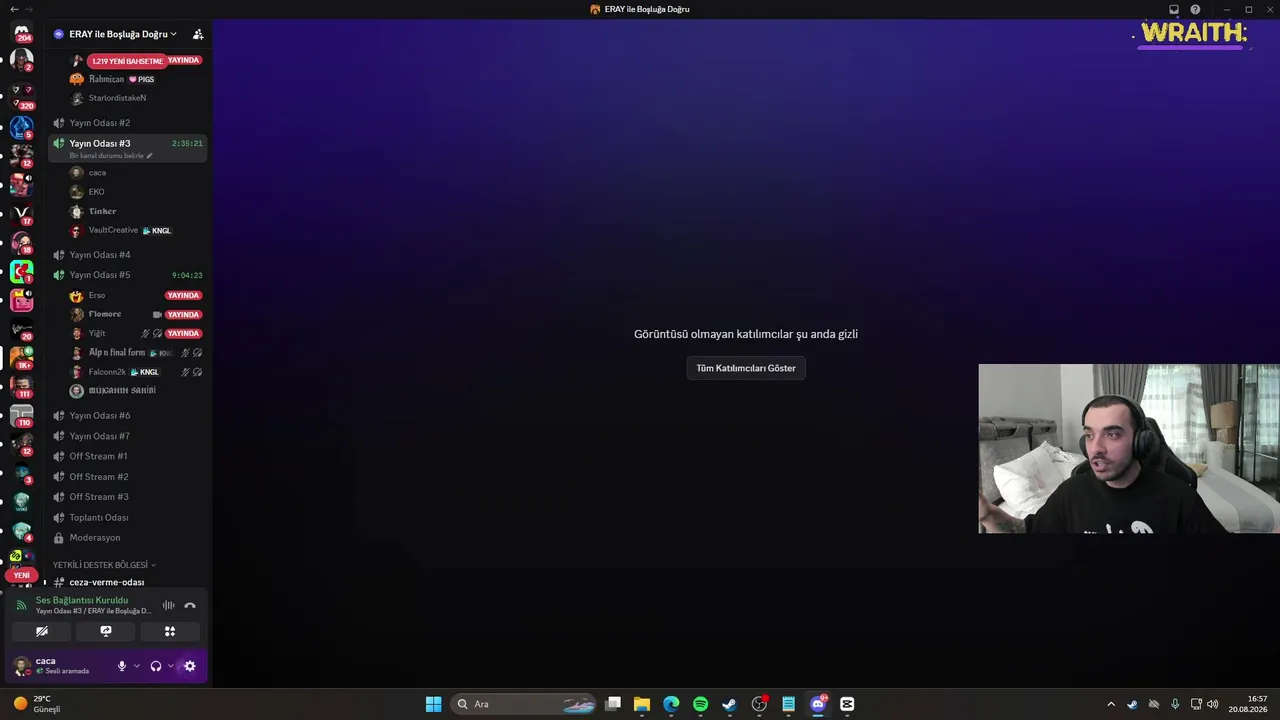Collapse the YETKİLİ DESTEK BÖLGESİ category
The image size is (1280, 720).
tap(104, 565)
